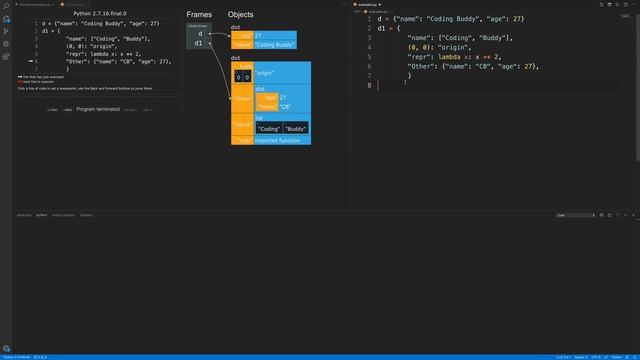Click the imported function value

277,140
